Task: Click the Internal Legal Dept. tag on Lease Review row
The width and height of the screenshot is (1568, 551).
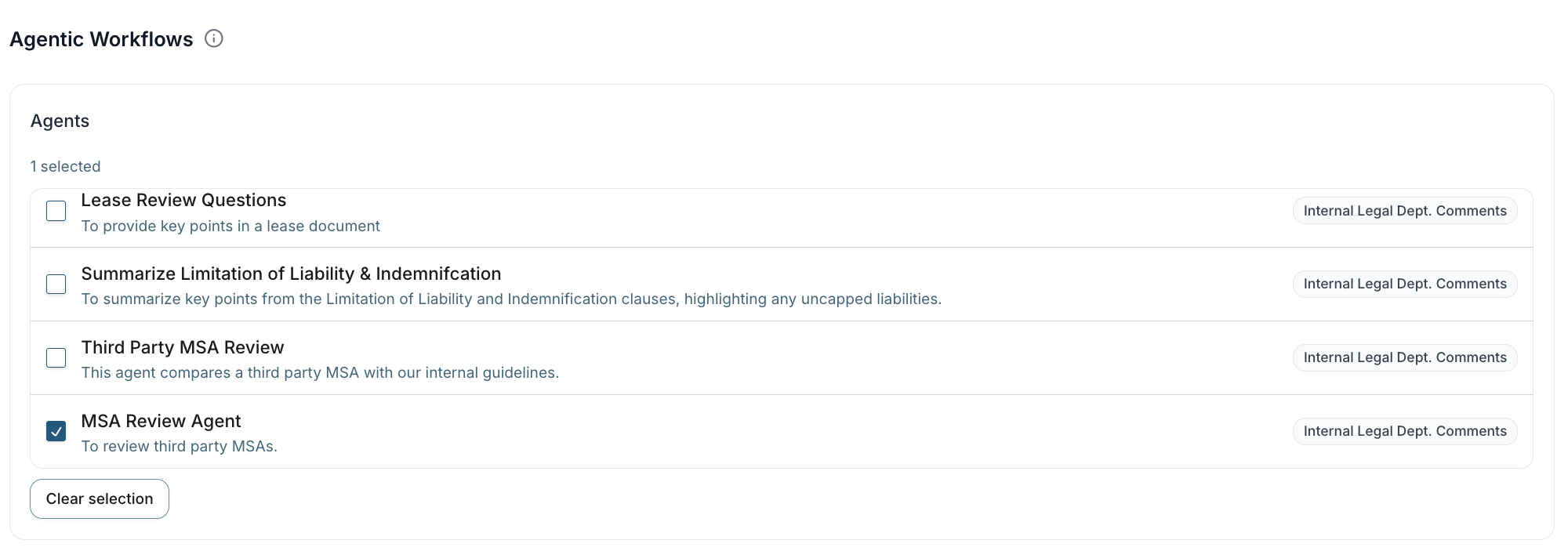Action: (1404, 211)
